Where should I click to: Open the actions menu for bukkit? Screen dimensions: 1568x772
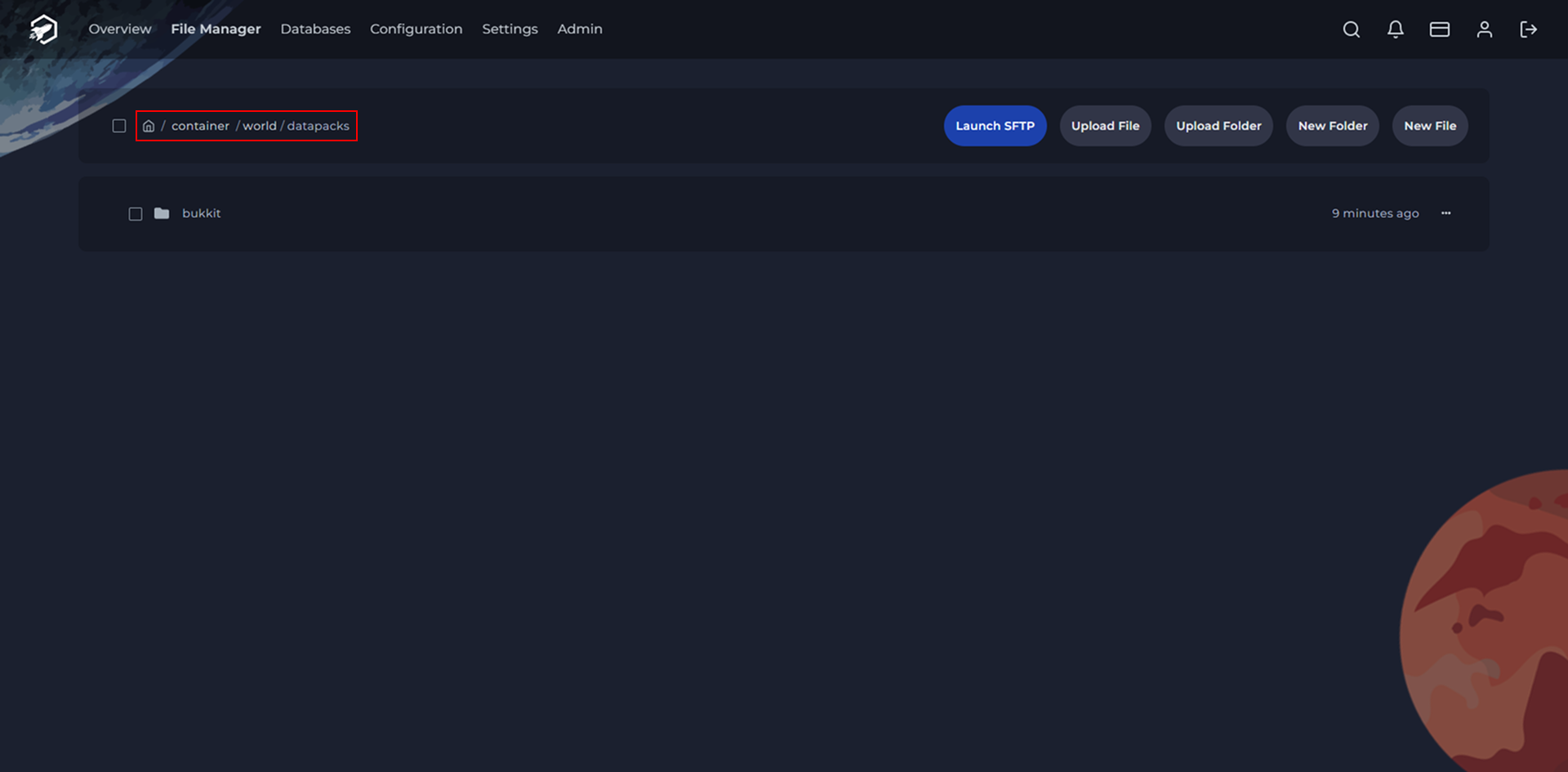click(x=1445, y=213)
